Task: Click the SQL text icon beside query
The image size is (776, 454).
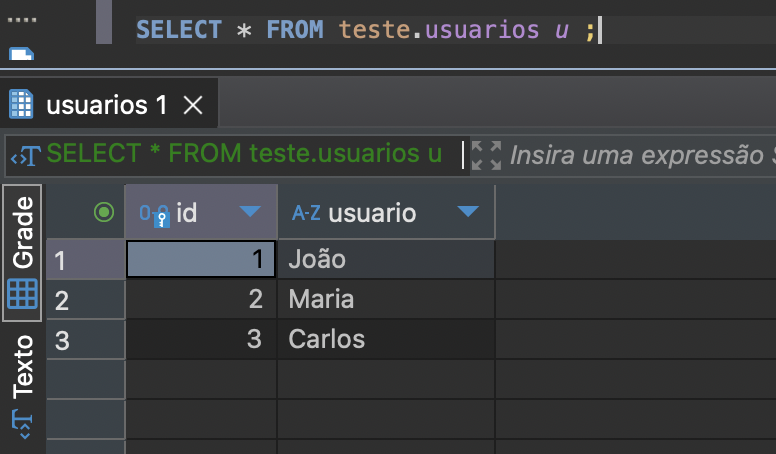Action: [x=25, y=155]
